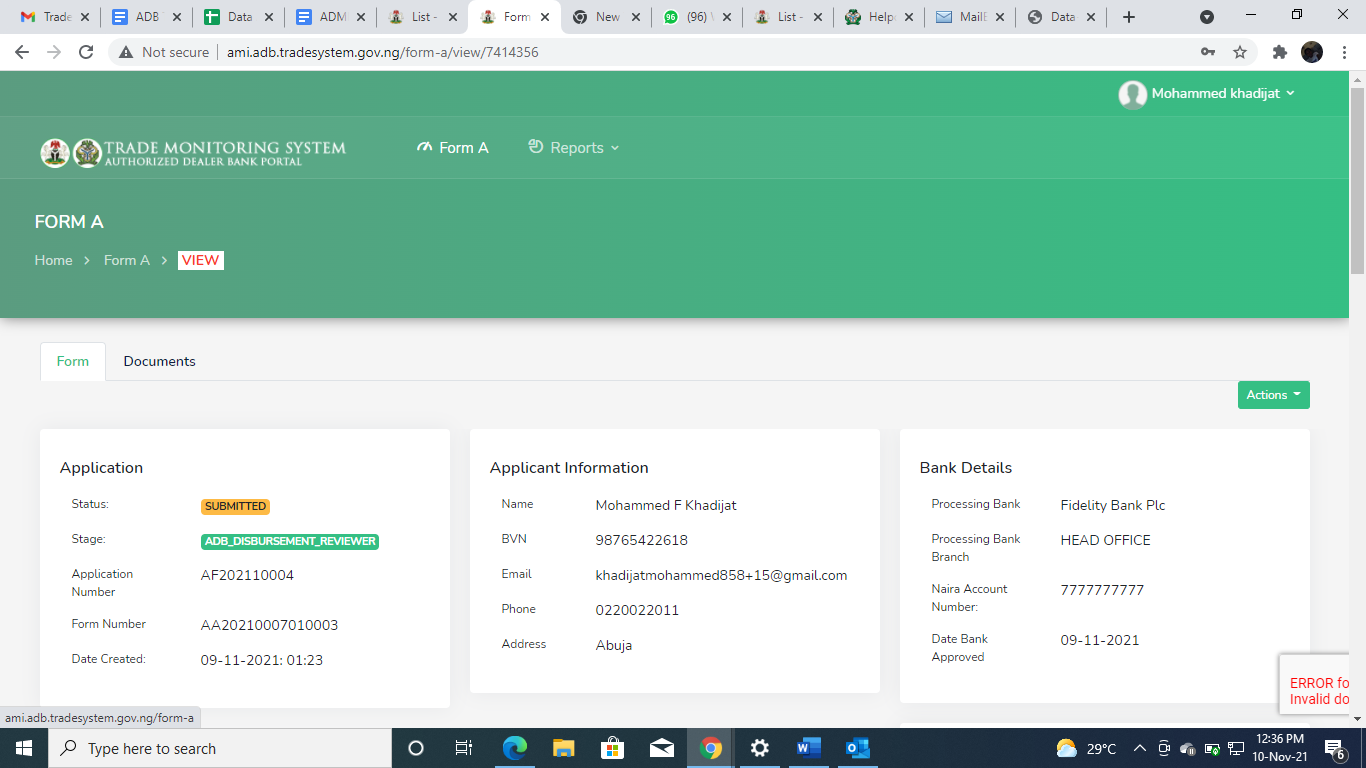Open the Actions dropdown button
This screenshot has width=1366, height=768.
(x=1273, y=395)
